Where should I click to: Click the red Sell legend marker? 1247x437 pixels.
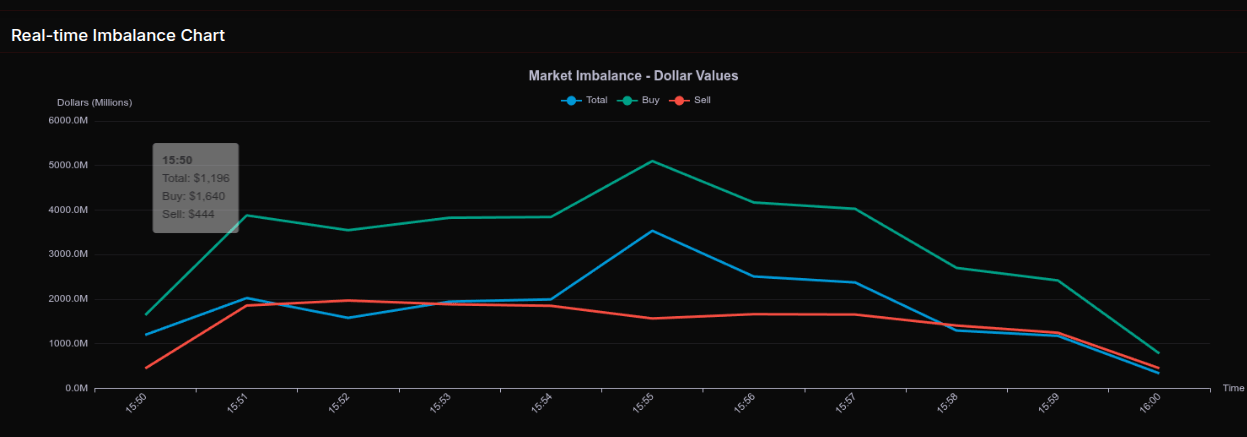click(680, 100)
